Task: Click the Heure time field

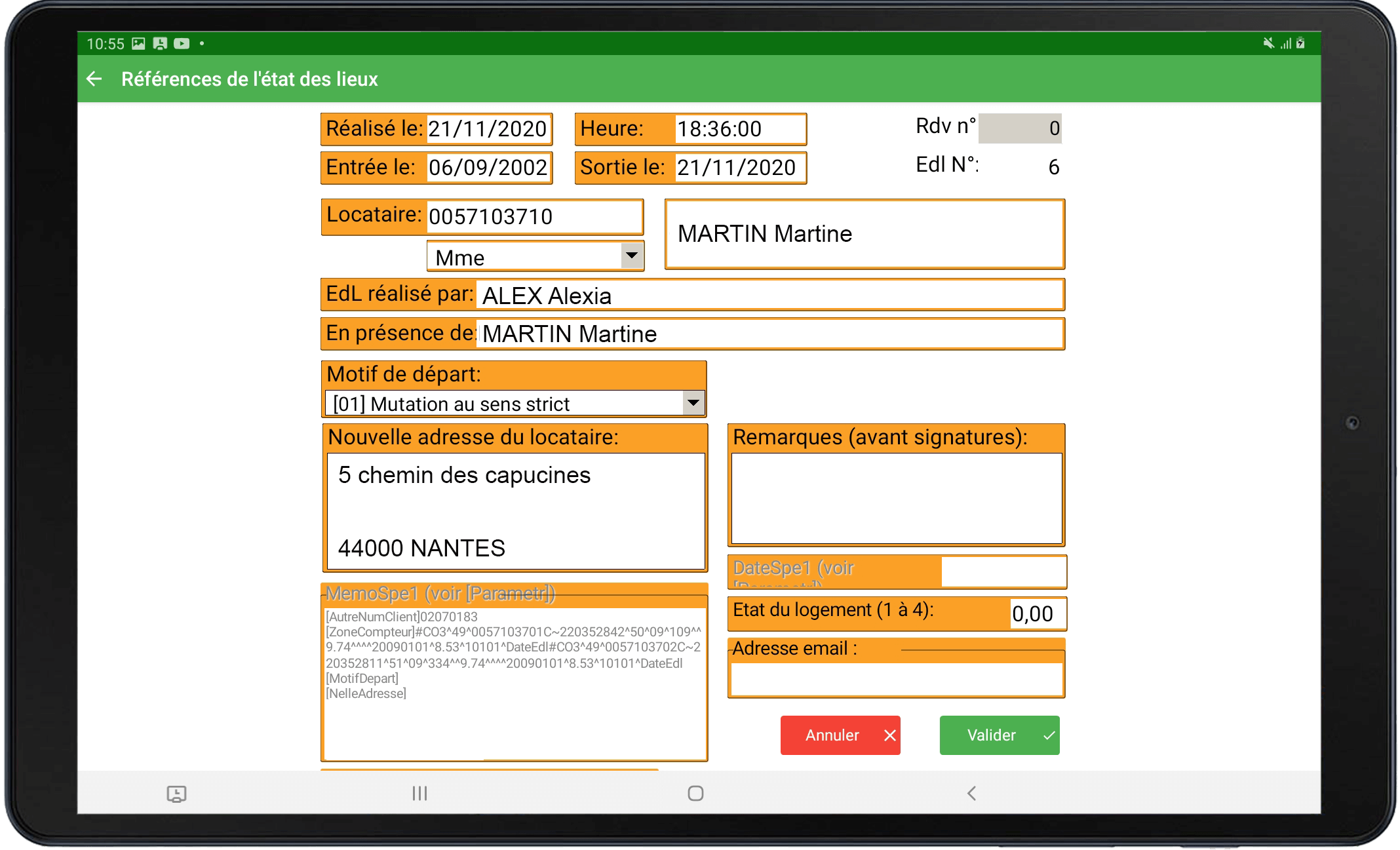Action: 739,129
